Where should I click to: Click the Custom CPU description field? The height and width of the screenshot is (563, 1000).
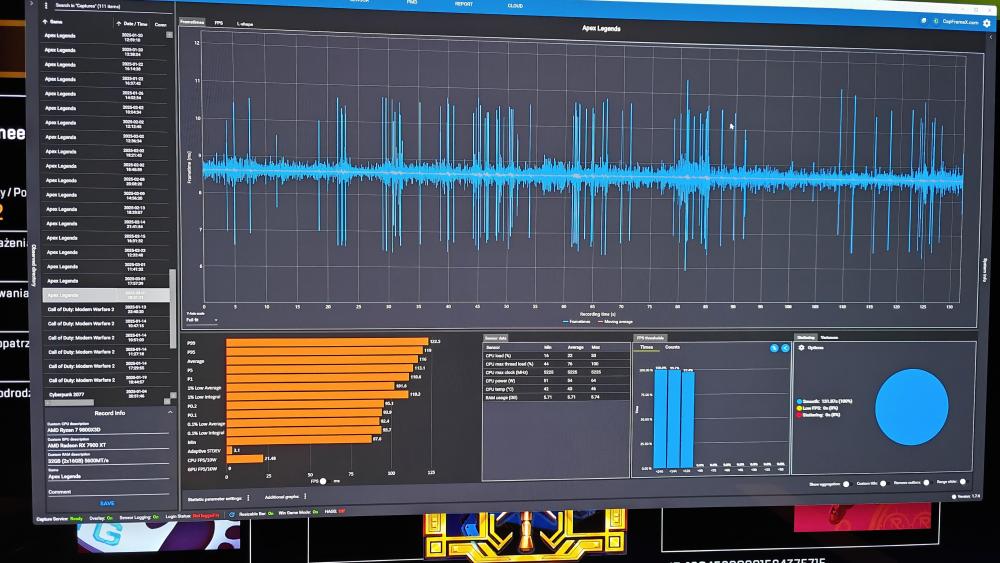coord(107,429)
